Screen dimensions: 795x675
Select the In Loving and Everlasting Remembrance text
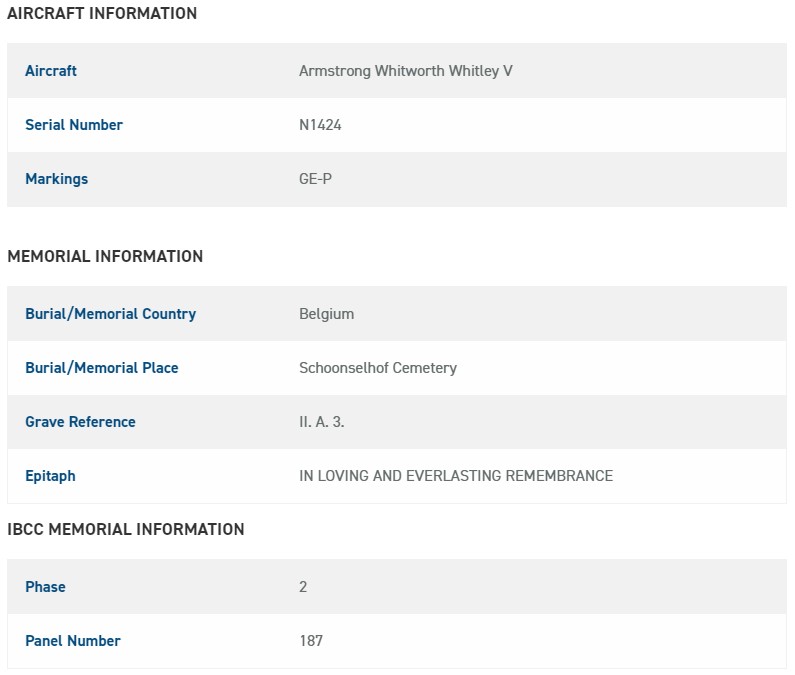click(455, 476)
